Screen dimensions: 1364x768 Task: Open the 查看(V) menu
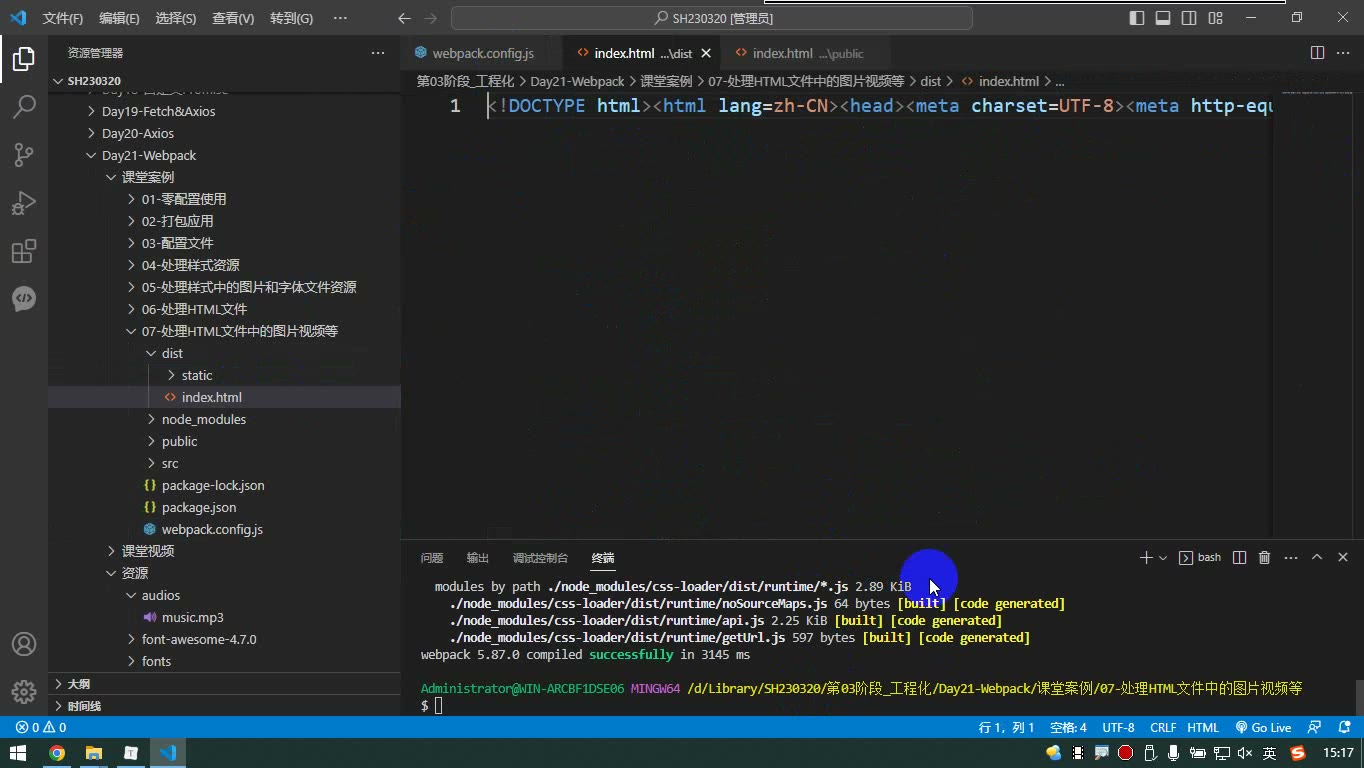(233, 18)
